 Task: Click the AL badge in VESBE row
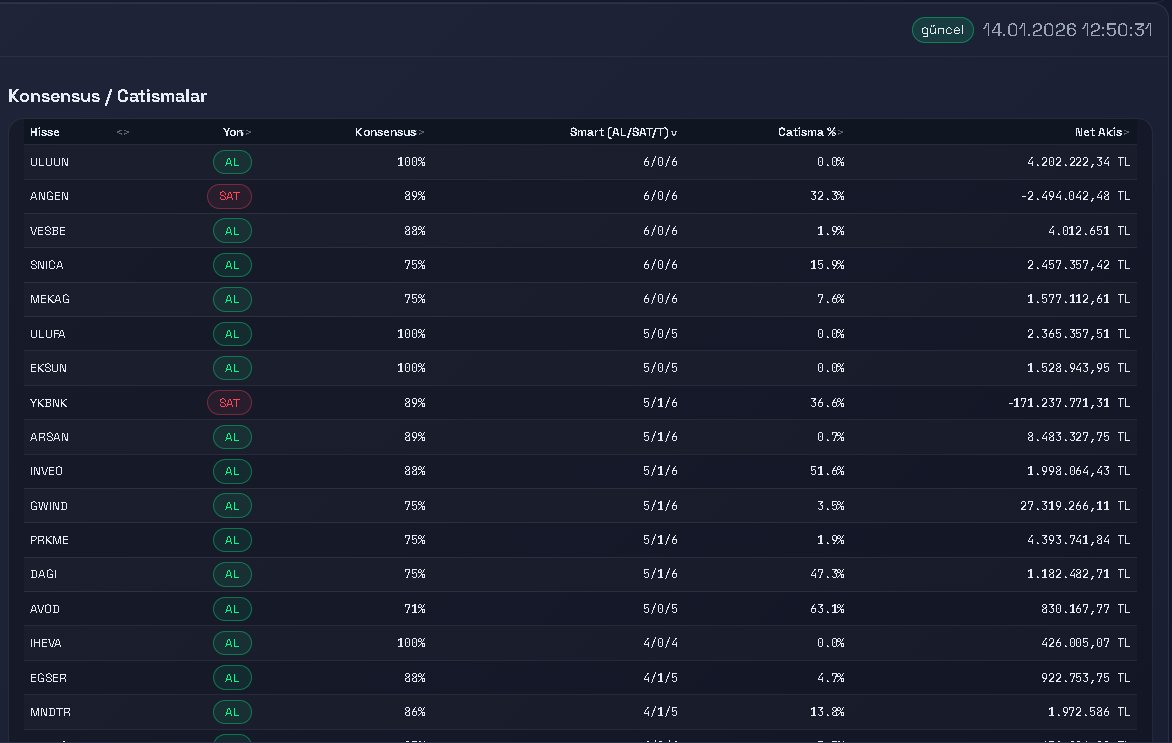232,231
